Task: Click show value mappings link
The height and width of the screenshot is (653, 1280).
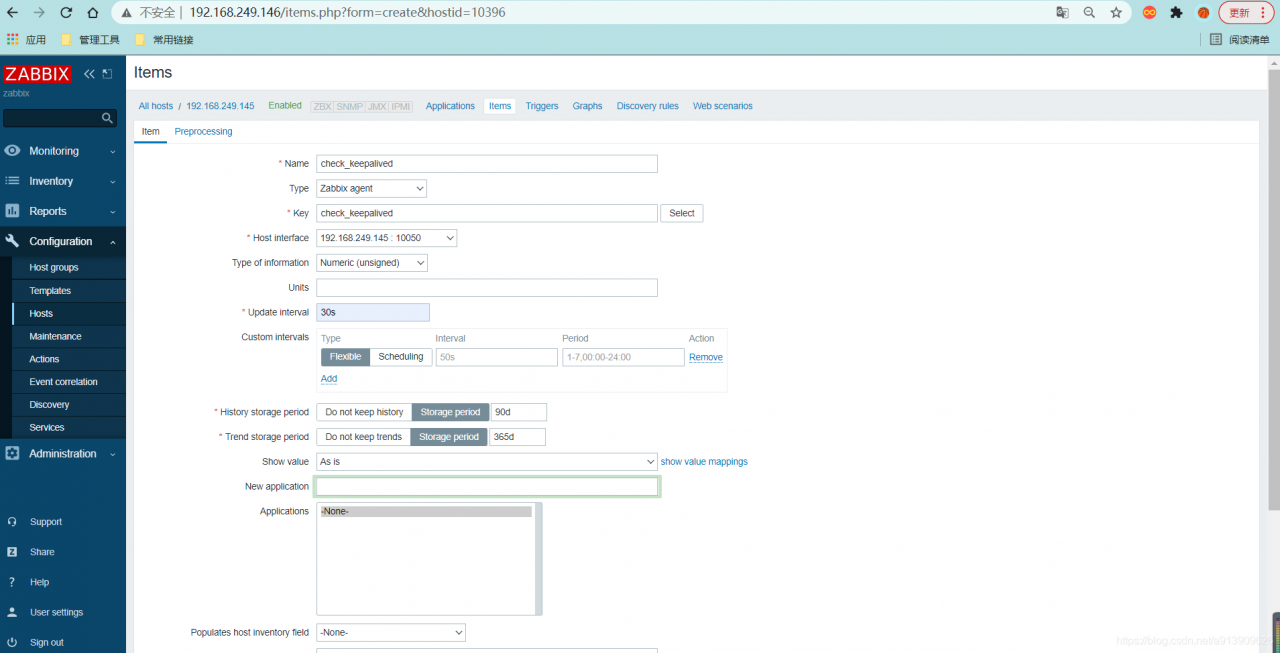Action: 704,462
